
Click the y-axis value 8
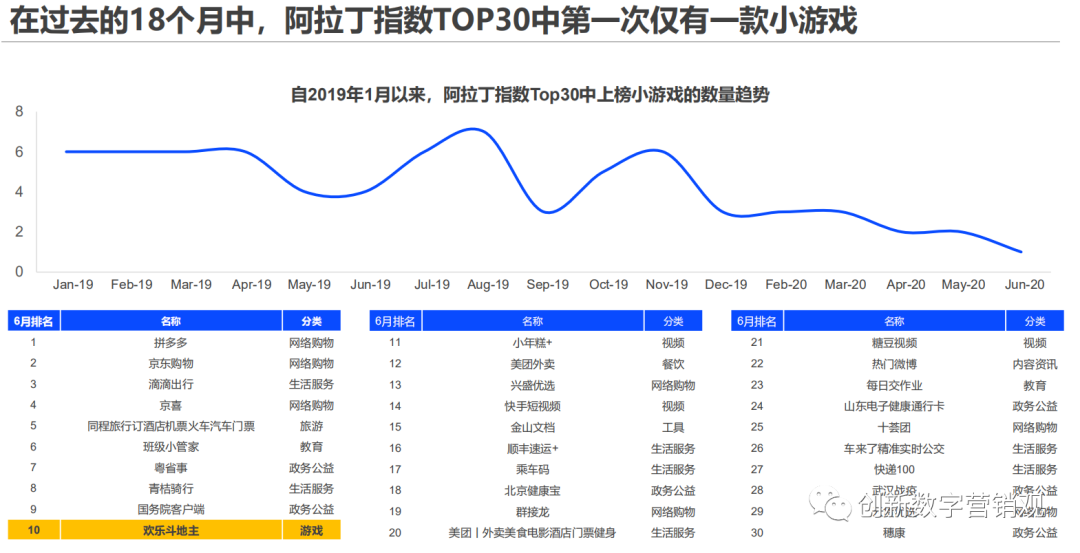pyautogui.click(x=19, y=112)
